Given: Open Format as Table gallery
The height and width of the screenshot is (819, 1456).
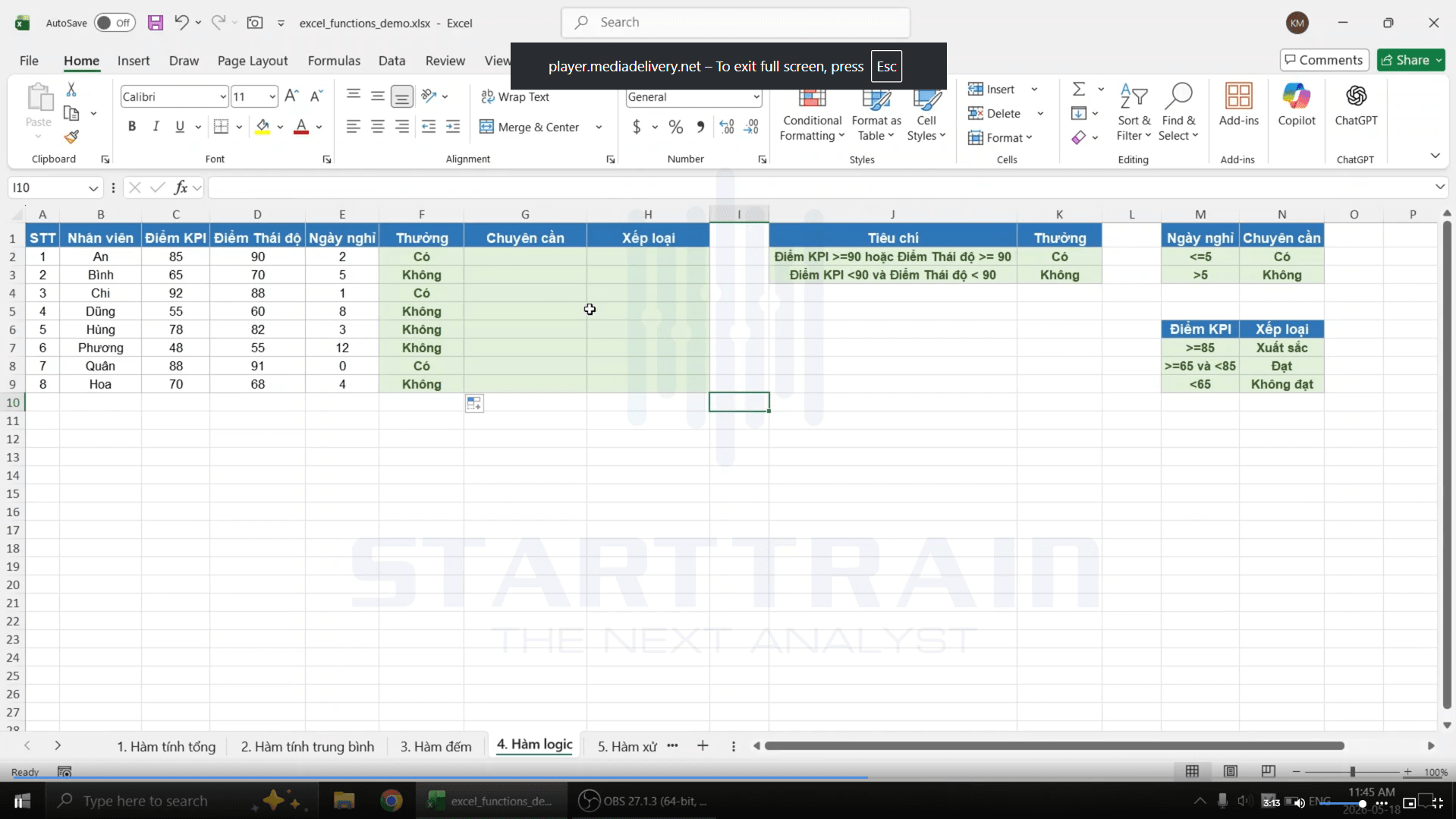Looking at the screenshot, I should click(x=876, y=114).
